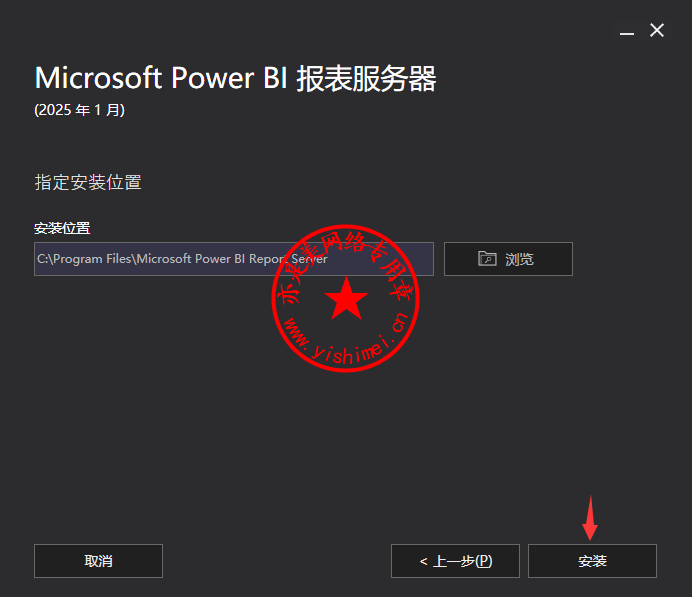Start installation with the 安装 button
The width and height of the screenshot is (692, 597).
pos(592,561)
